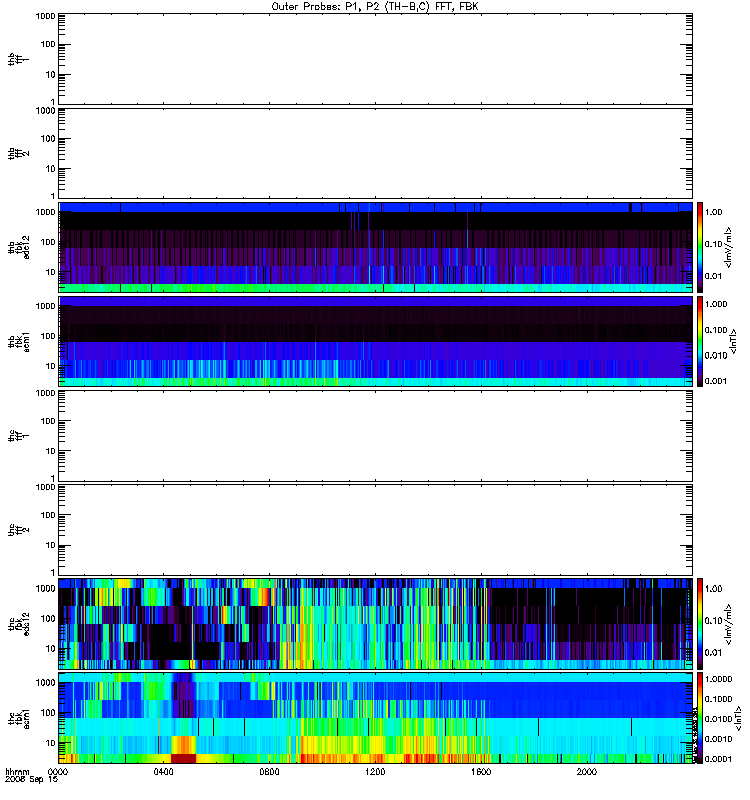The image size is (750, 800).
Task: Click the thb fbk scm1 color bar
Action: pyautogui.click(x=700, y=341)
